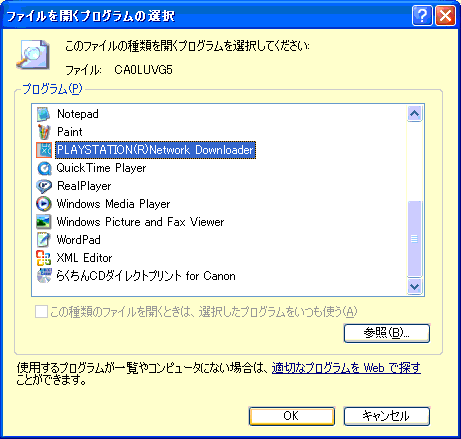The height and width of the screenshot is (439, 461).
Task: Open the 適切なプログラムを Web で探す link
Action: pos(346,368)
